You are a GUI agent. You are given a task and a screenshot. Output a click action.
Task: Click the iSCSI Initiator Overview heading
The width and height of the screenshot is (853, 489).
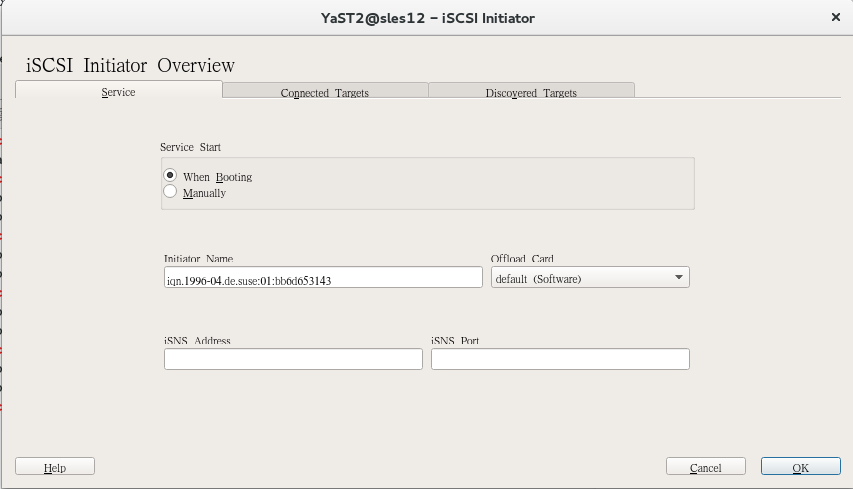click(x=131, y=65)
